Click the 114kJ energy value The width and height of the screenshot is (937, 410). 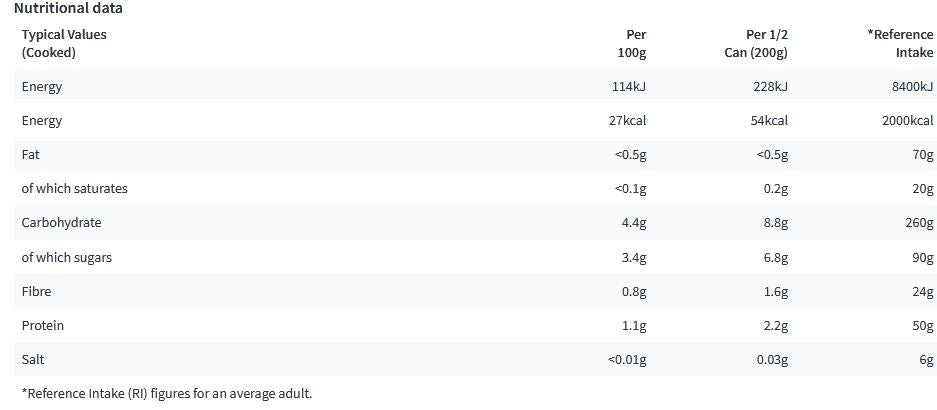tap(629, 87)
